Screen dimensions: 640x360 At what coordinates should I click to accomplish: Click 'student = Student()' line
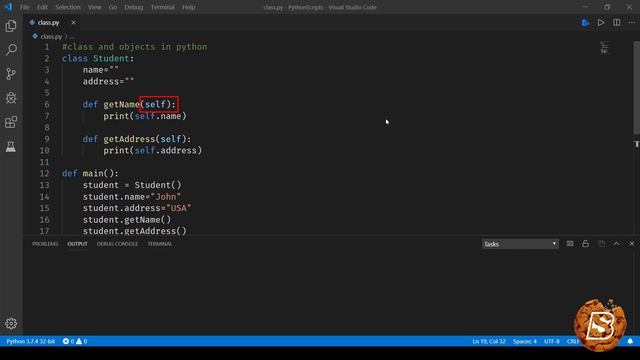[132, 185]
